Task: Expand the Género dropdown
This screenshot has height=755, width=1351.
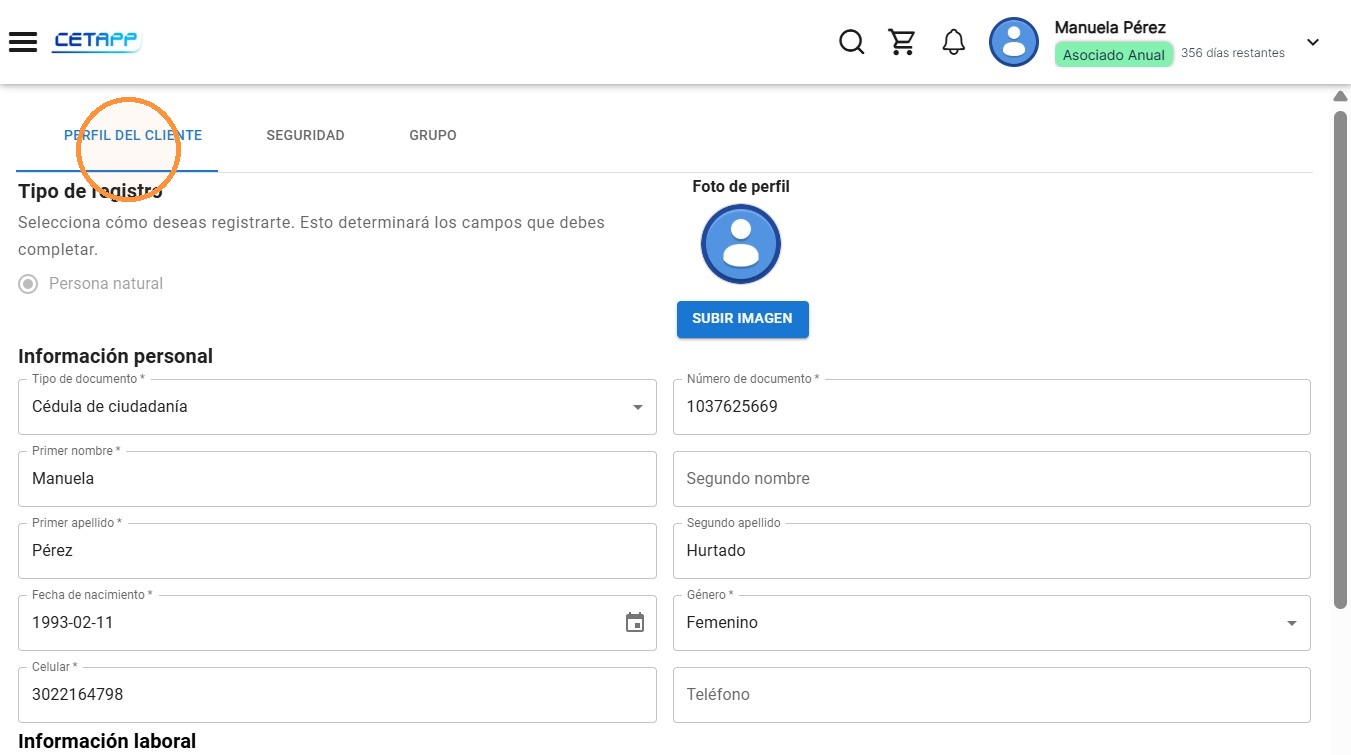Action: [x=992, y=623]
